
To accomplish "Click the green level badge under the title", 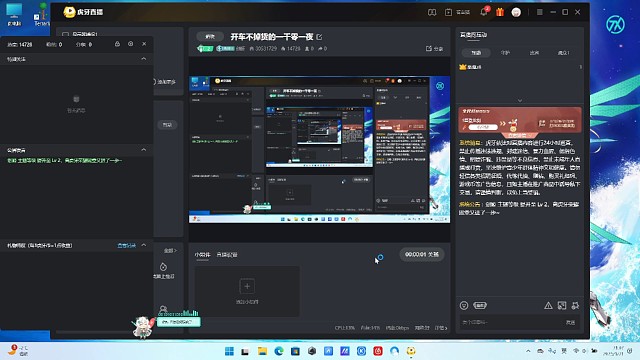I will point(205,49).
